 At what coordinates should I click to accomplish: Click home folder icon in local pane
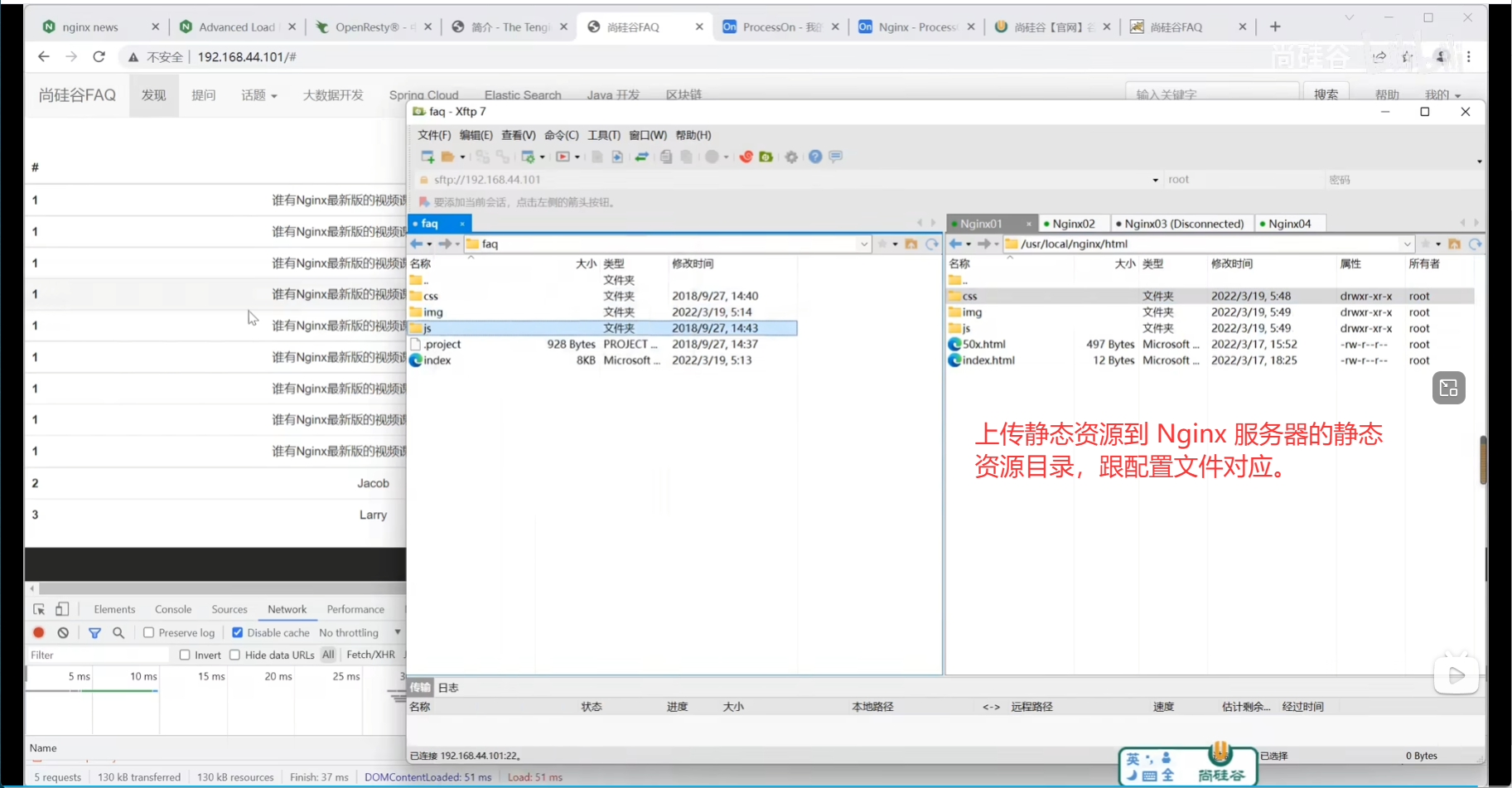coord(911,244)
